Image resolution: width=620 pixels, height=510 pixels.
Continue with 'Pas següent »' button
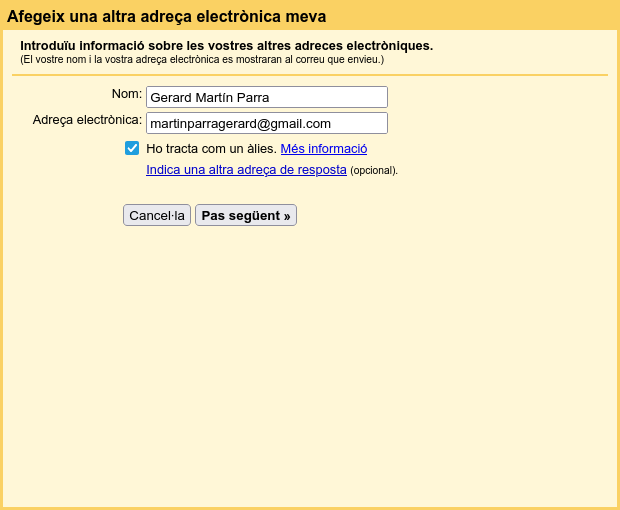click(245, 215)
